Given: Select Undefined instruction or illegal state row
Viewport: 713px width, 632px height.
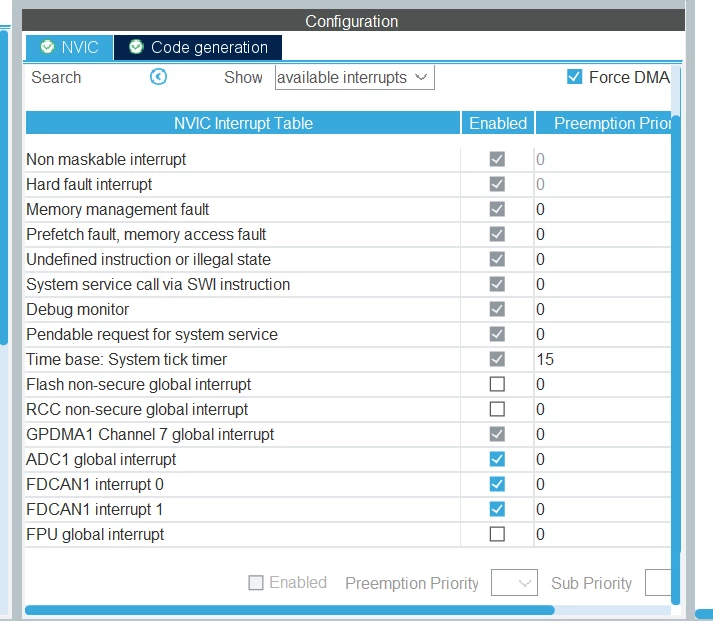Looking at the screenshot, I should point(348,260).
